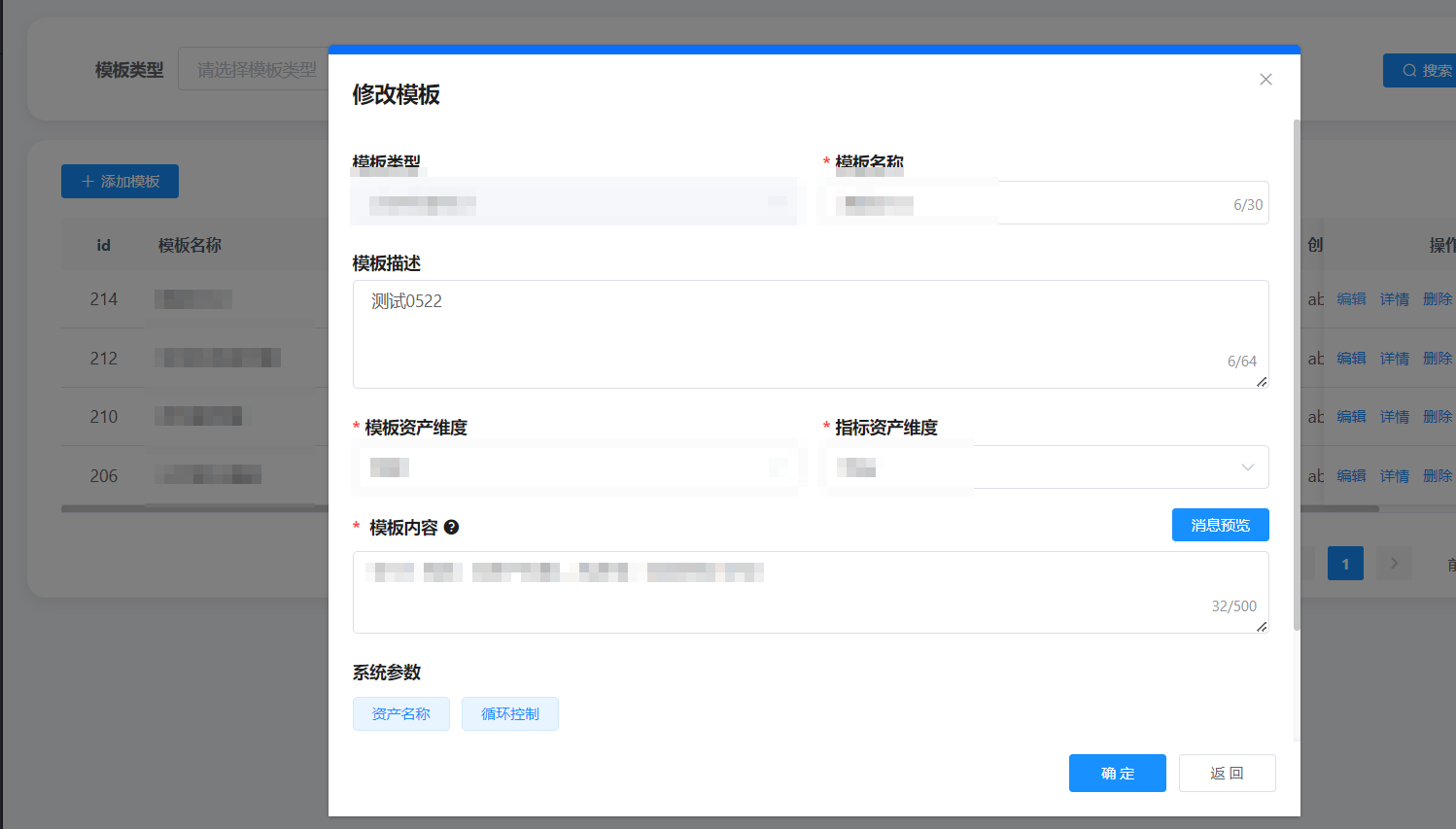The image size is (1456, 829).
Task: Click the 系统参数 section label
Action: coord(387,673)
